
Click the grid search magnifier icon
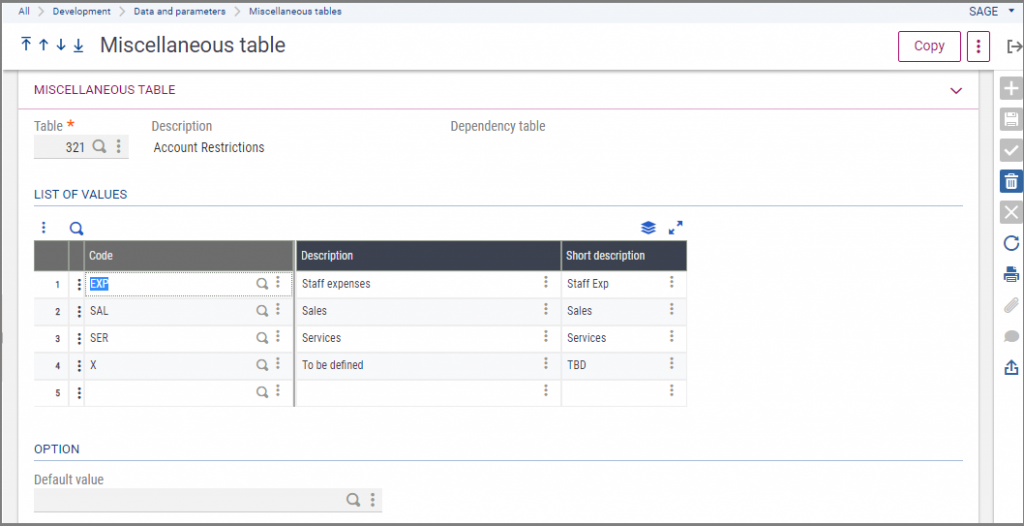pyautogui.click(x=76, y=228)
